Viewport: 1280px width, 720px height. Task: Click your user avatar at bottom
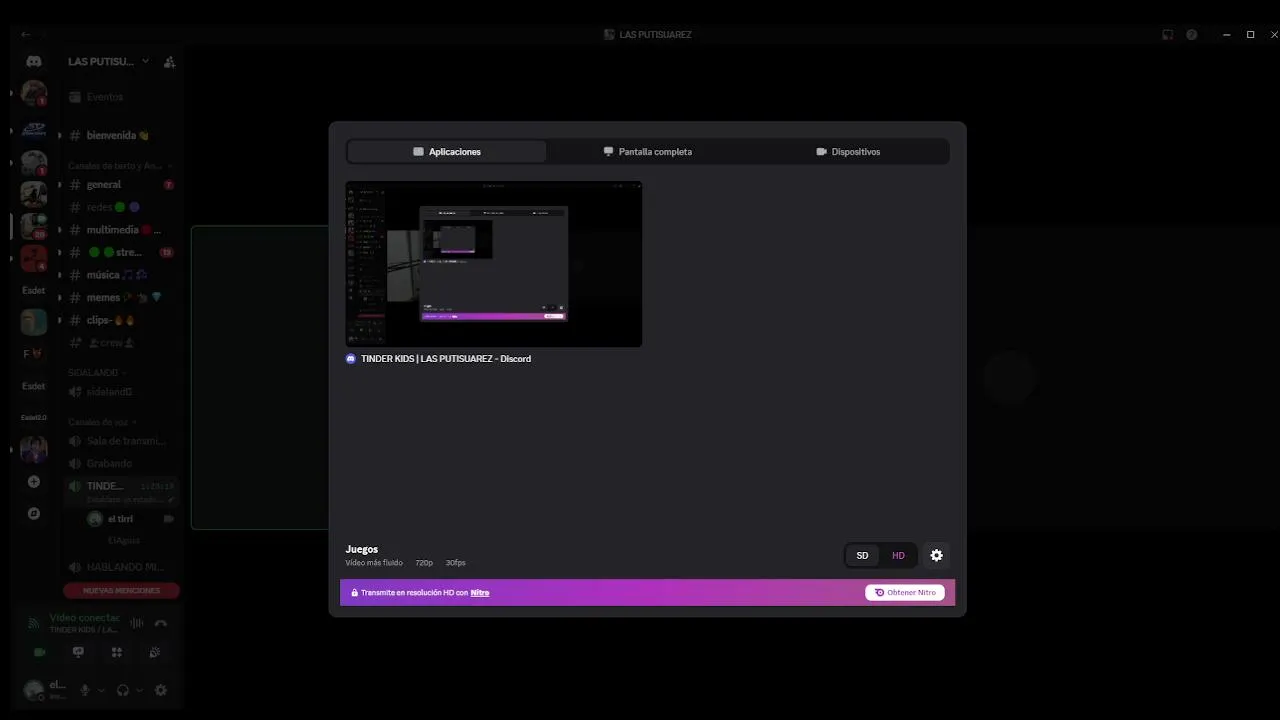(34, 690)
